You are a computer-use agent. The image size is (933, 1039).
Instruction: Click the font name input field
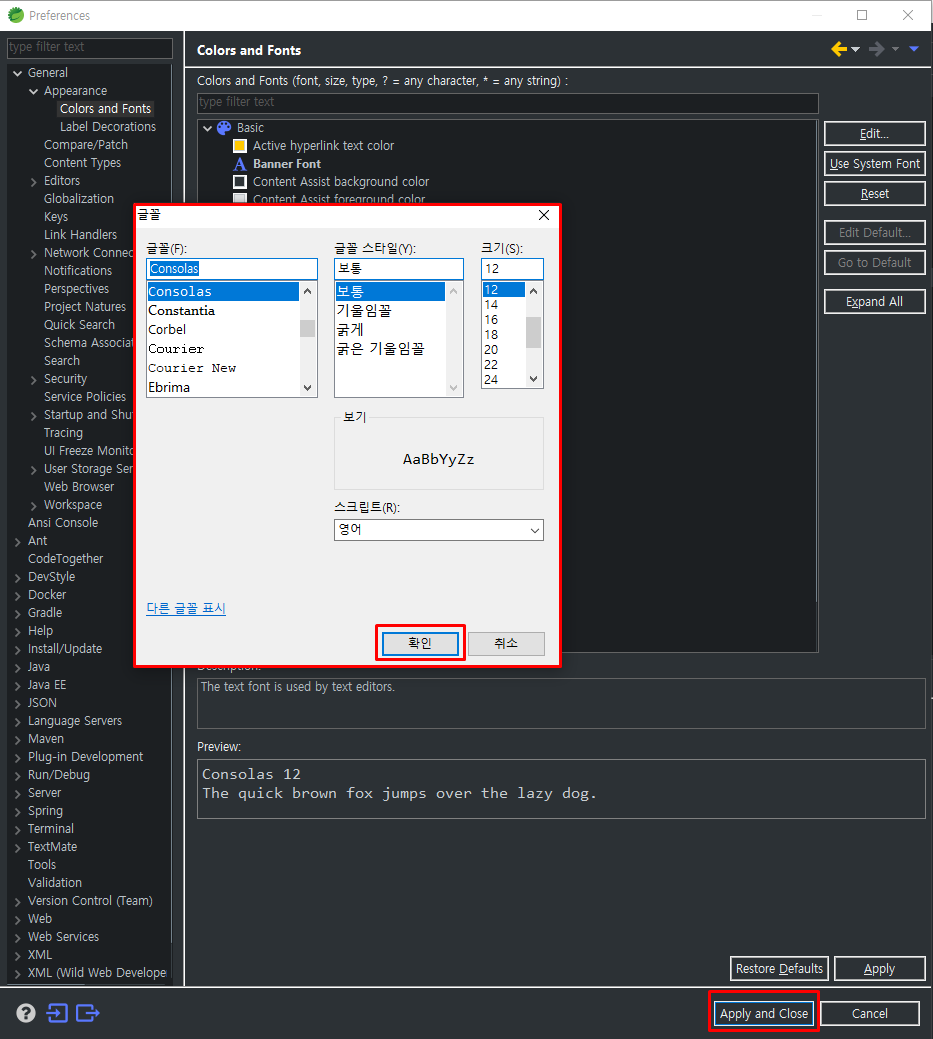point(232,269)
